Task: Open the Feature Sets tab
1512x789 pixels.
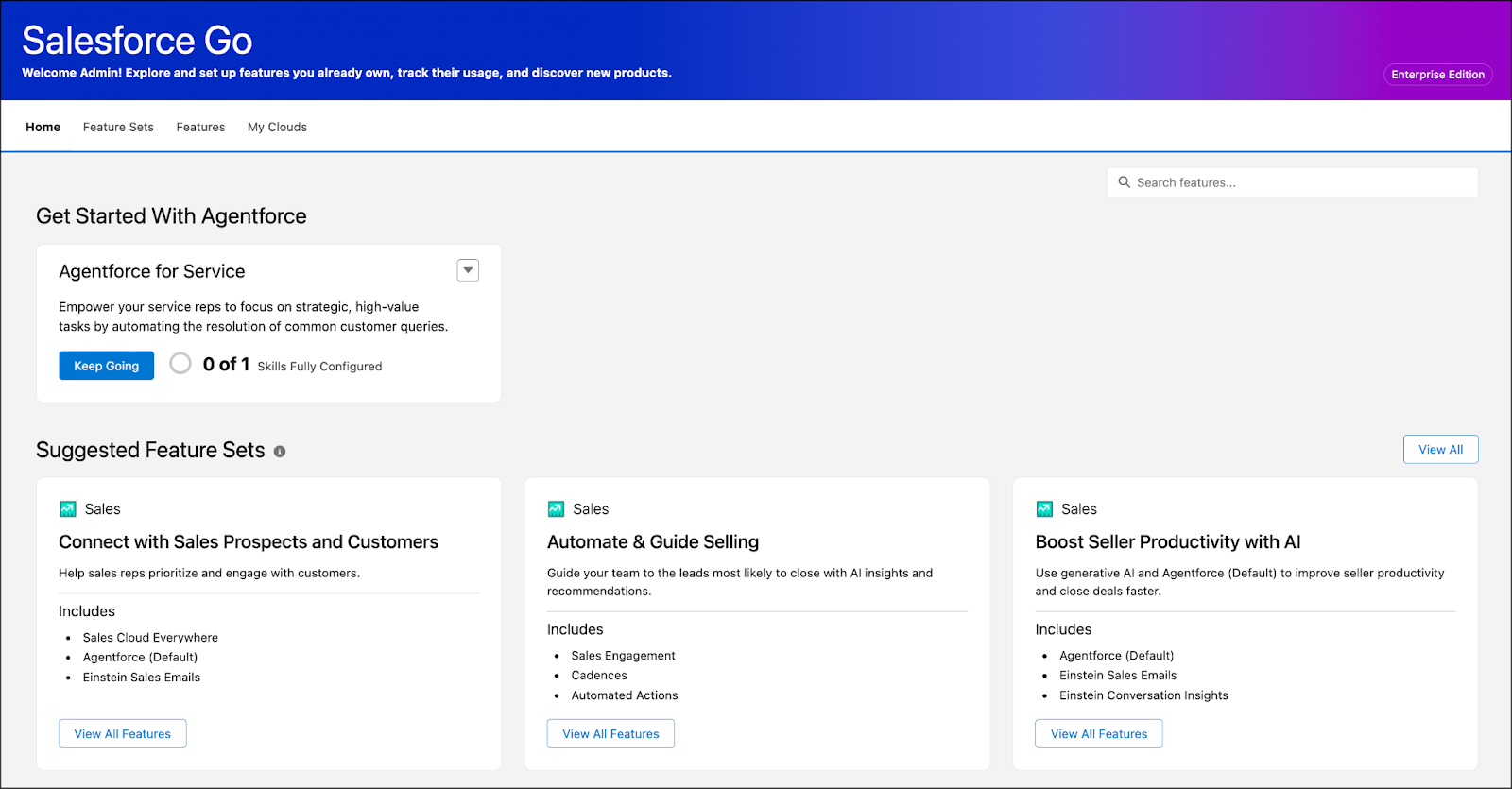Action: [118, 127]
